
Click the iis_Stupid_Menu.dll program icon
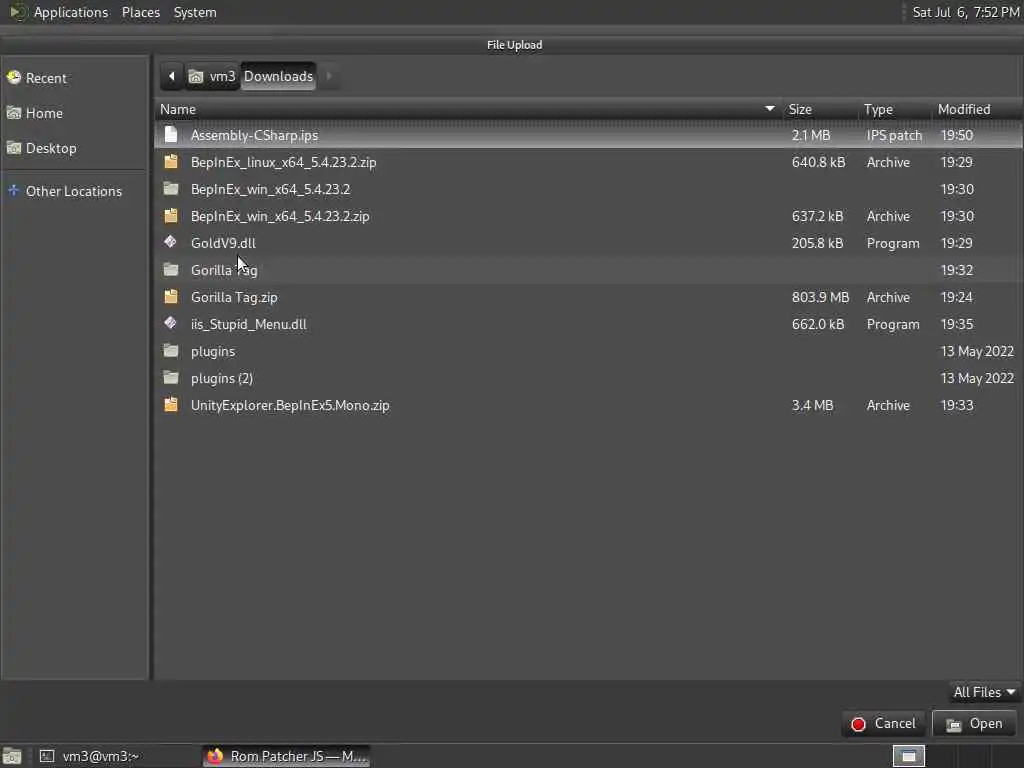coord(170,323)
